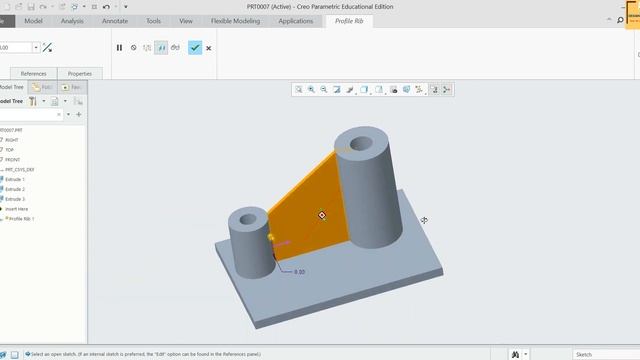The height and width of the screenshot is (360, 640).
Task: Click the Regenerate icon
Action: (x=75, y=7)
